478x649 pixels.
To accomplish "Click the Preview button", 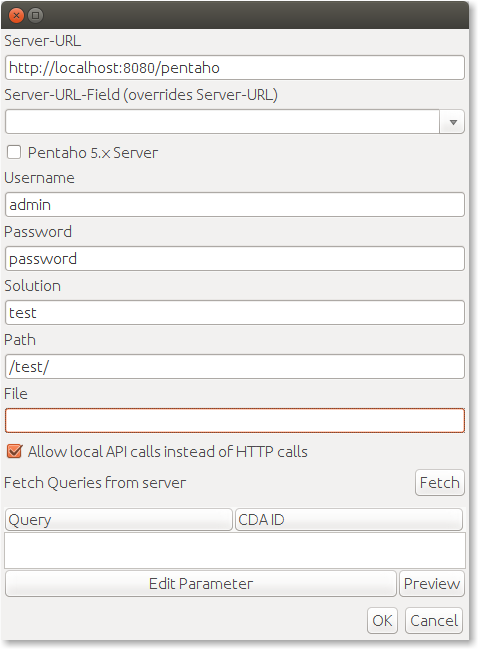I will (x=432, y=584).
